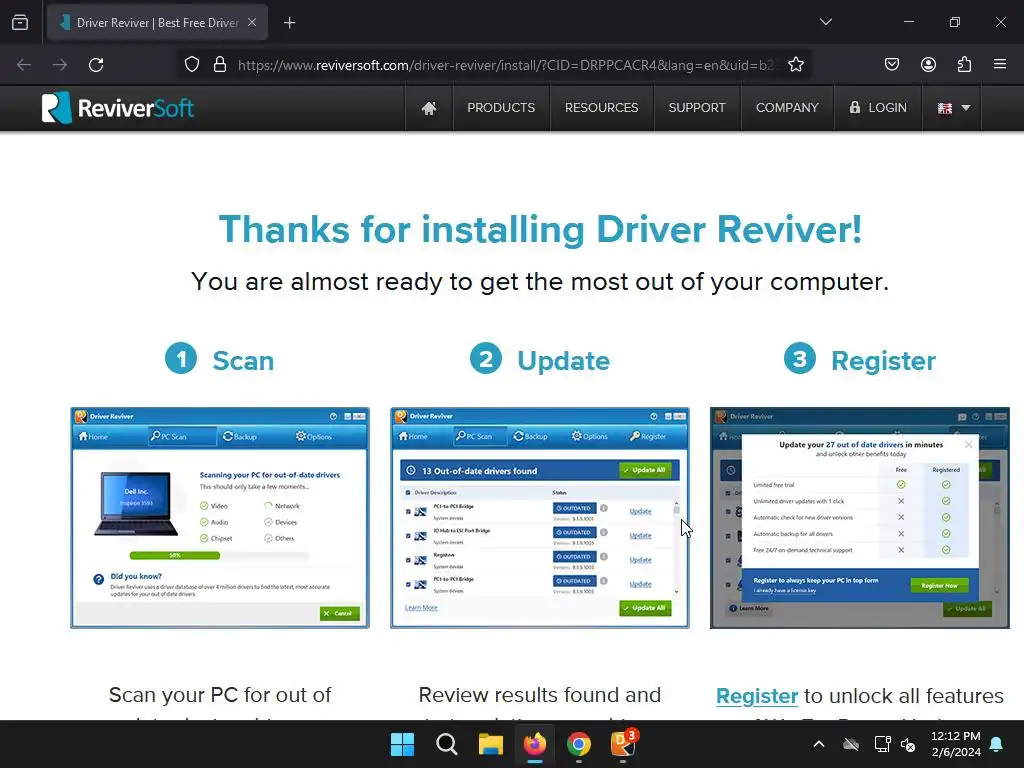
Task: Open Firefox recent browsing view button
Action: (20, 22)
